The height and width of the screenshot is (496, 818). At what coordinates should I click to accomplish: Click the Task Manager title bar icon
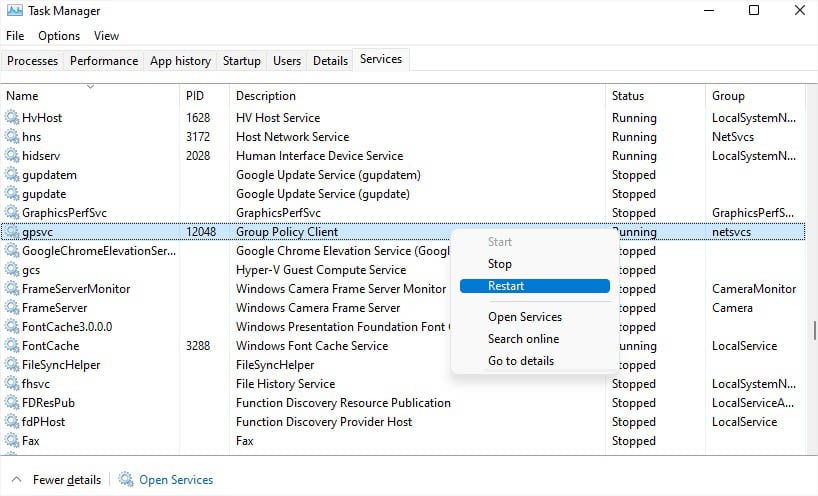(14, 11)
